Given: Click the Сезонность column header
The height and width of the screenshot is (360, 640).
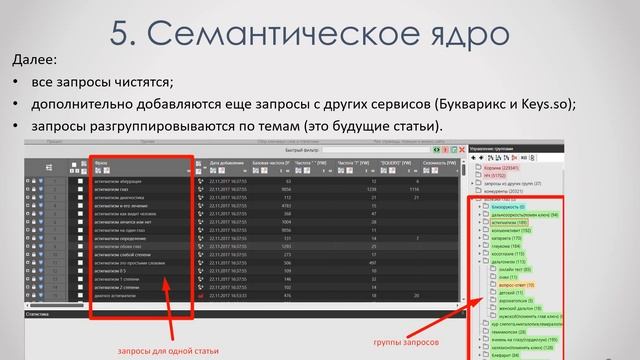Looking at the screenshot, I should click(x=439, y=163).
